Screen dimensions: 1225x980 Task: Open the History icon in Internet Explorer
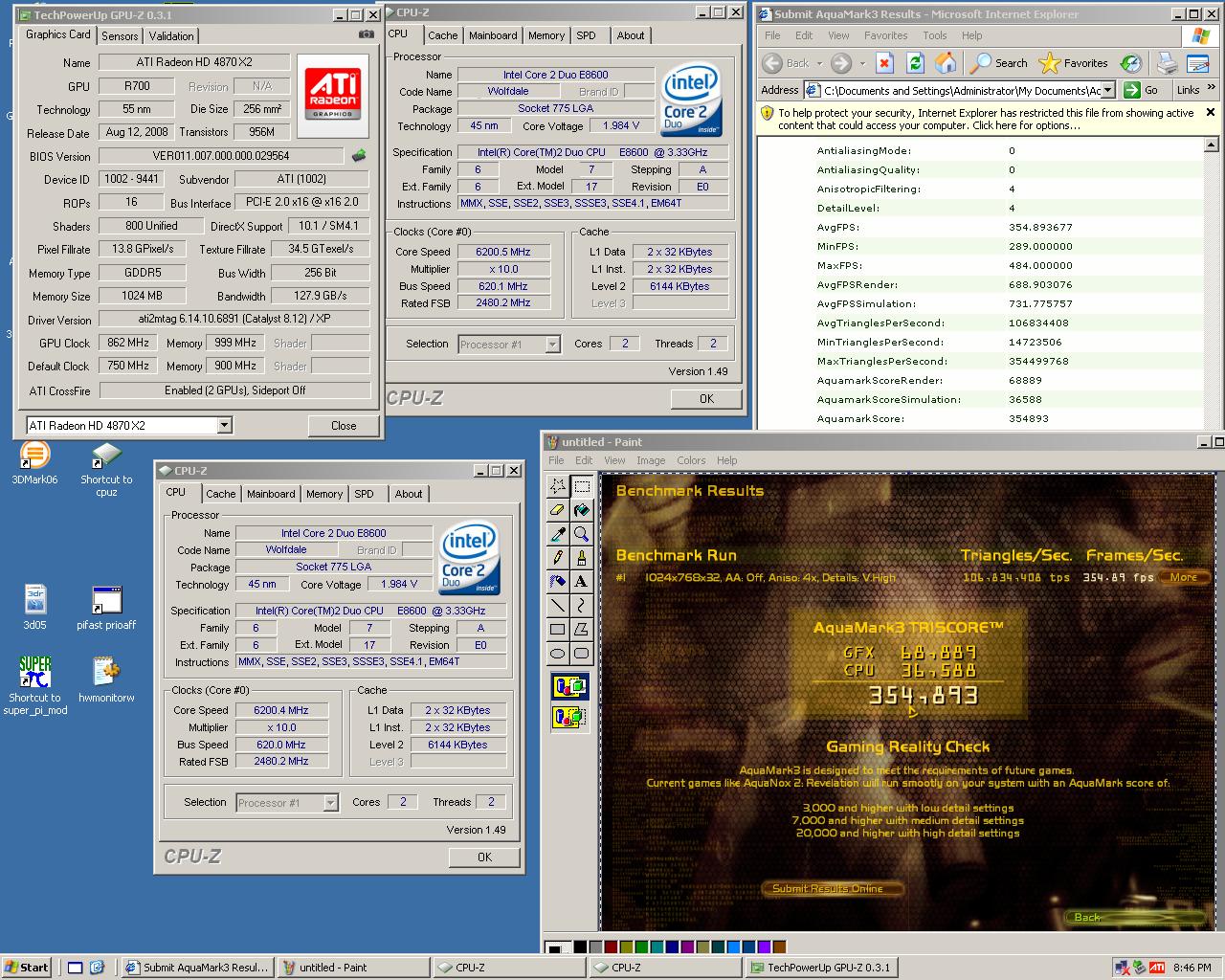point(1131,63)
